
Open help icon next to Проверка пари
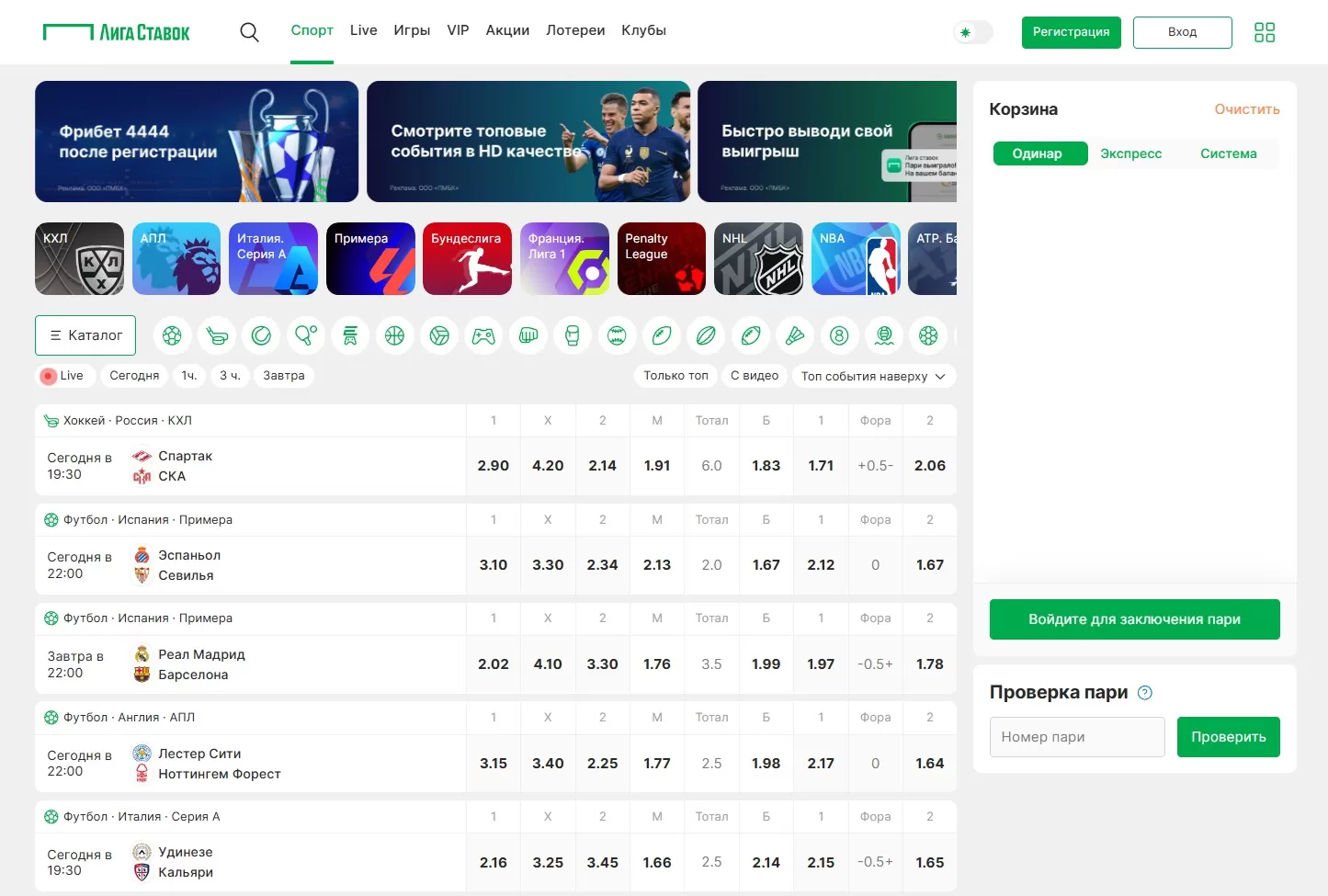pyautogui.click(x=1145, y=693)
